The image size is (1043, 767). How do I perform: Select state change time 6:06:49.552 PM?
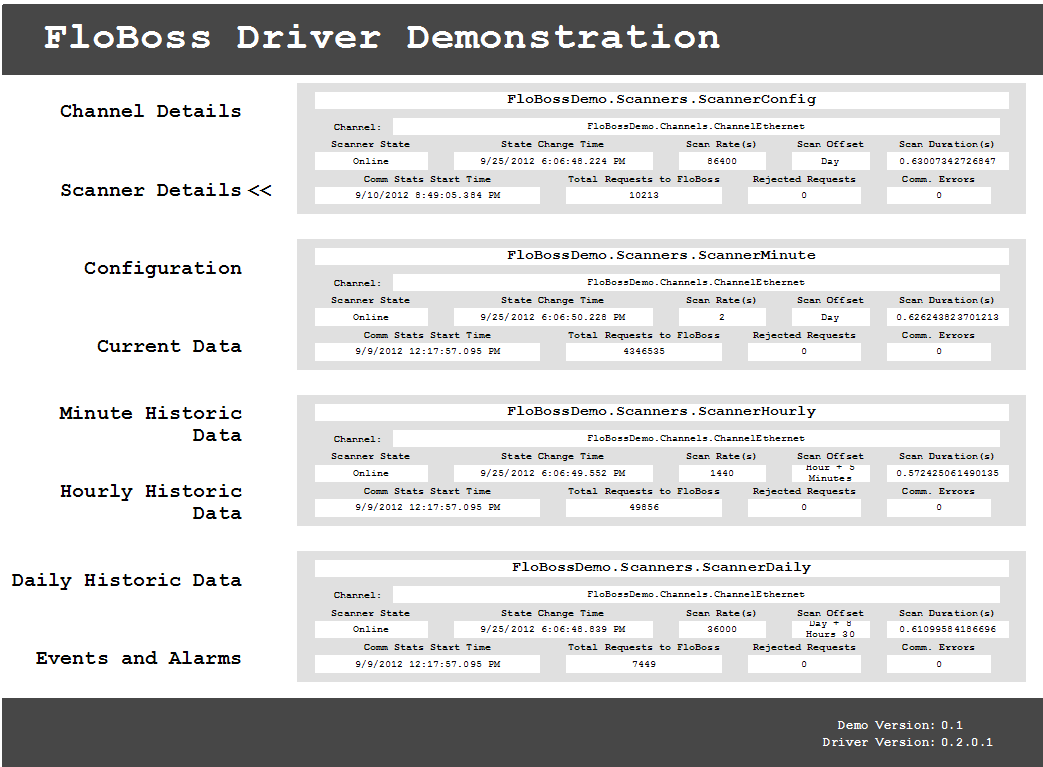553,473
